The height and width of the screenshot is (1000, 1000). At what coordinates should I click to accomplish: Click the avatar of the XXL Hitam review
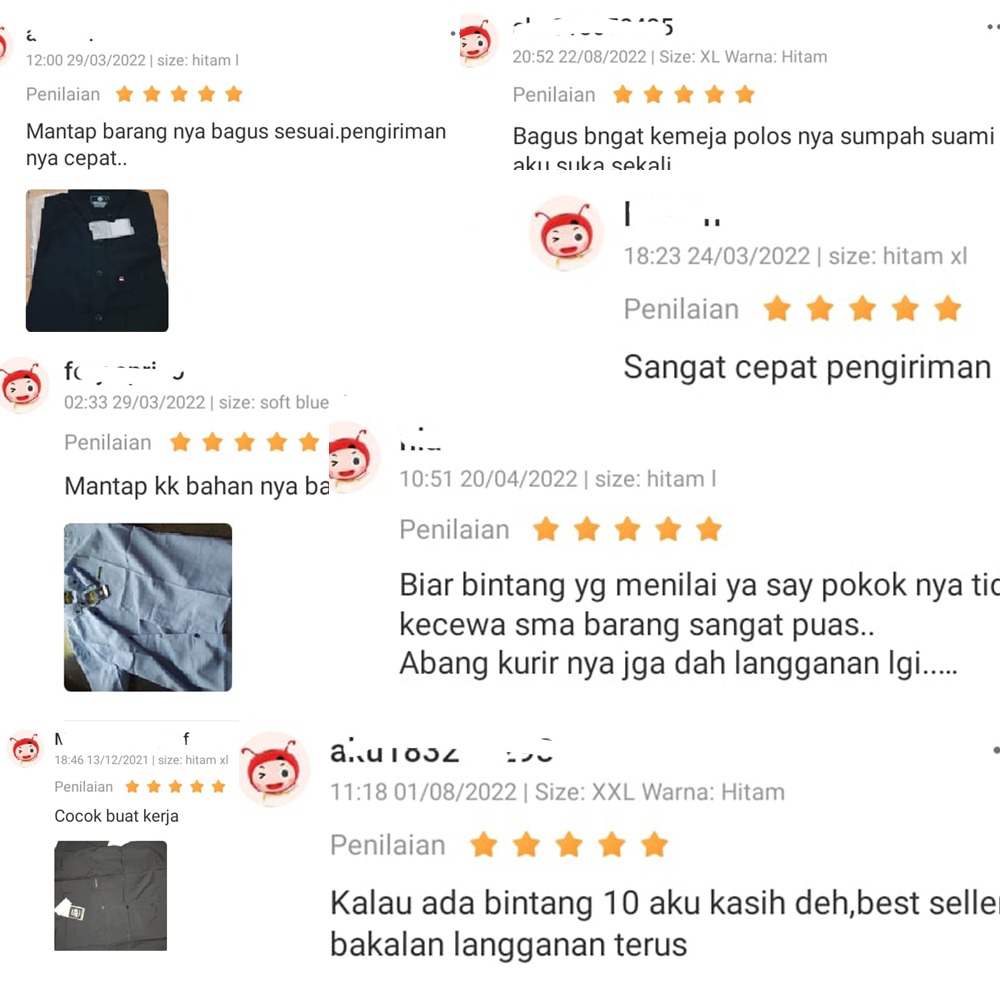274,769
